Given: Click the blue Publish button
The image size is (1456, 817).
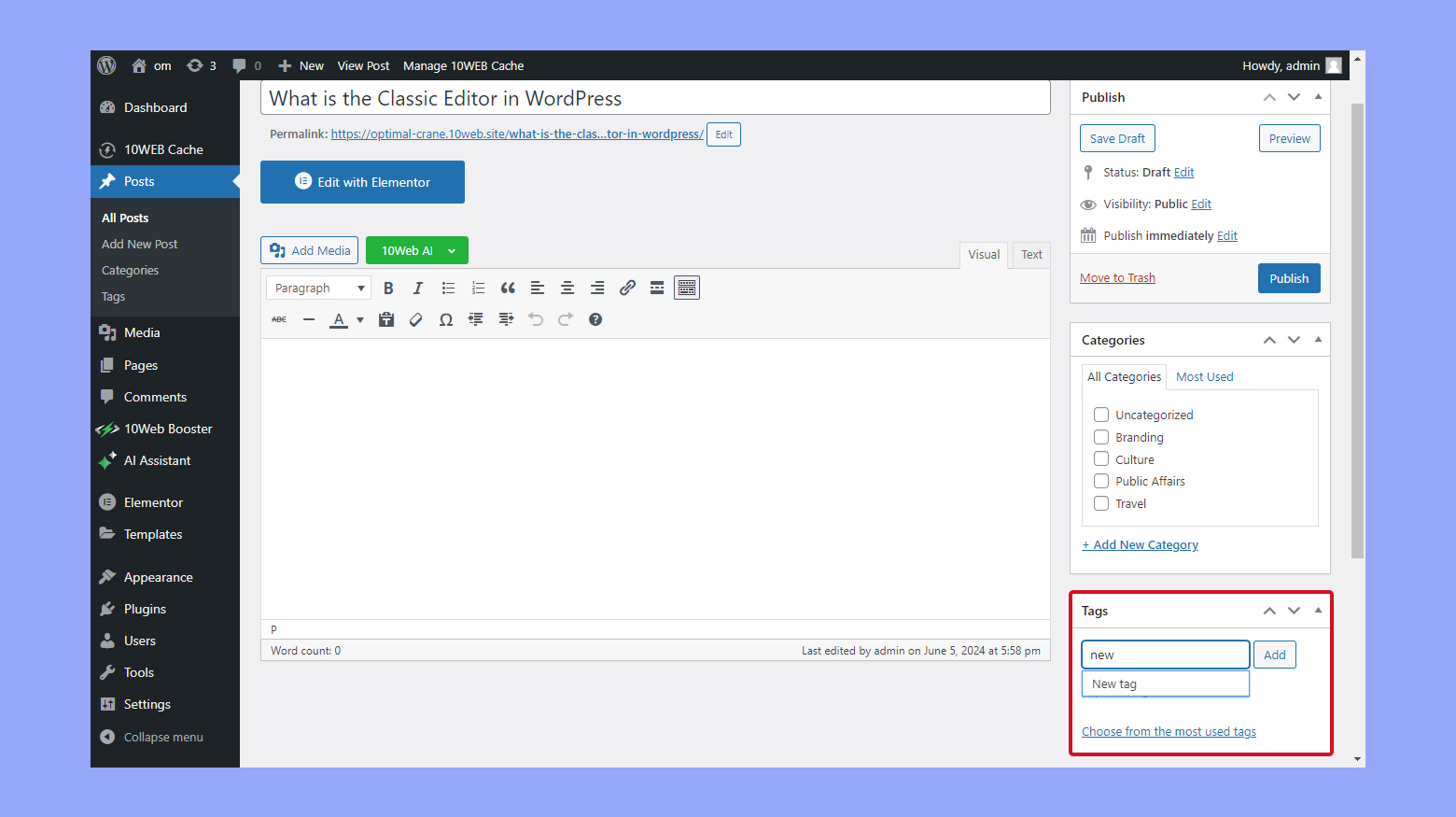Looking at the screenshot, I should (x=1289, y=278).
